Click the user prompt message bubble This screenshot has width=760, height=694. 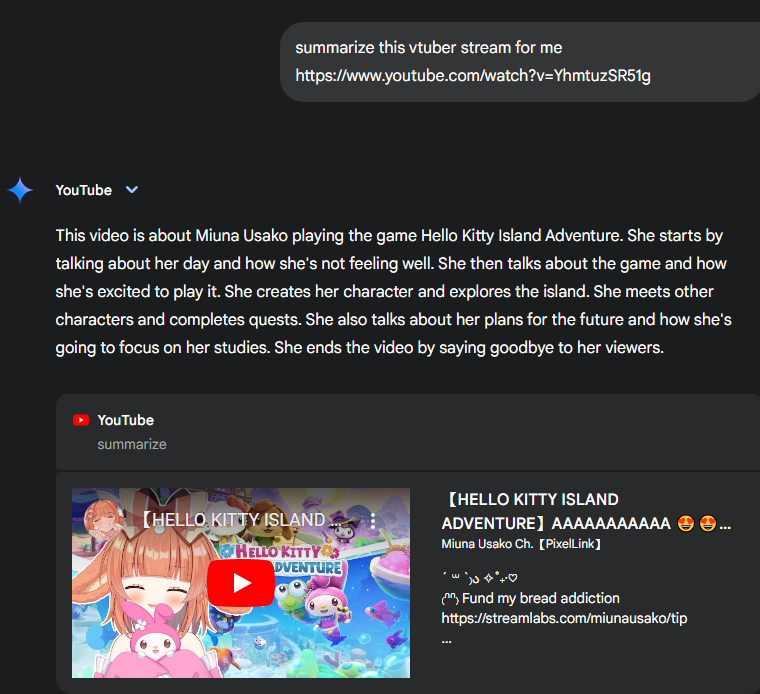(x=520, y=62)
